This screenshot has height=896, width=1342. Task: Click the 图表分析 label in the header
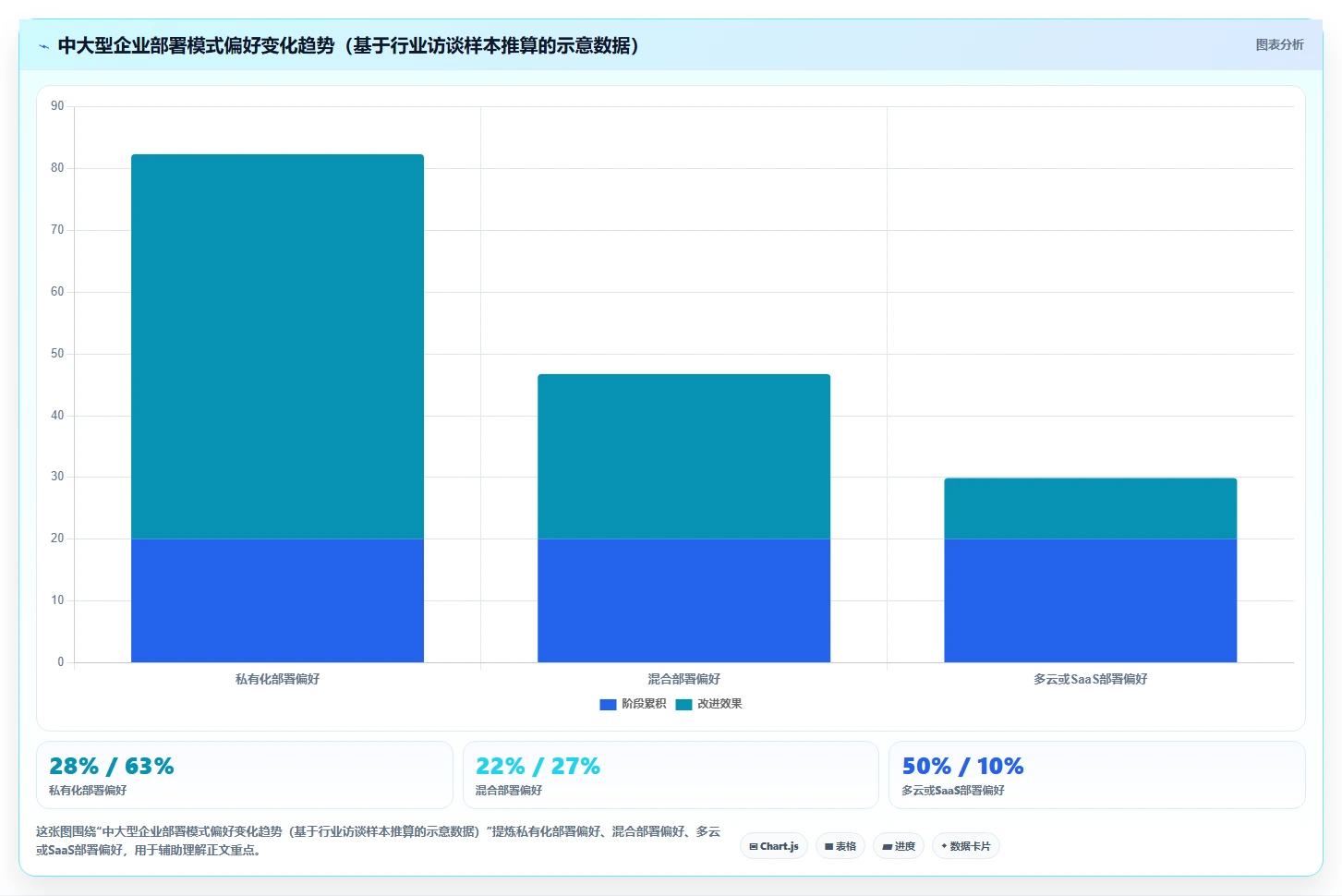click(1279, 44)
